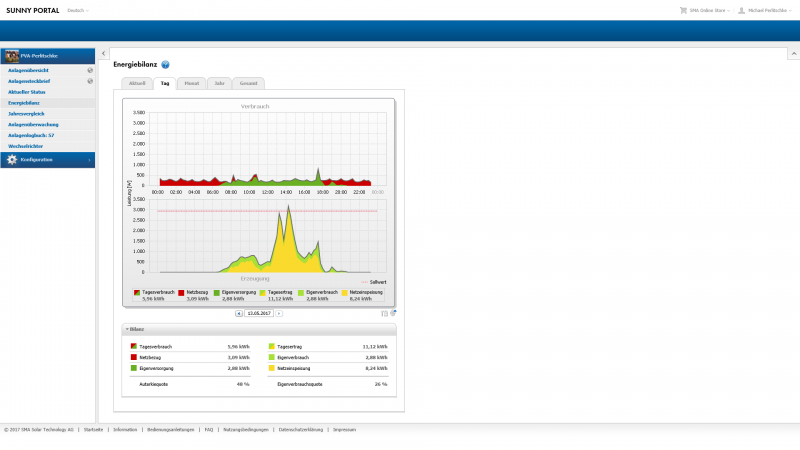Toggle Tagesertrag series in chart legend
The height and width of the screenshot is (450, 800).
pyautogui.click(x=277, y=295)
